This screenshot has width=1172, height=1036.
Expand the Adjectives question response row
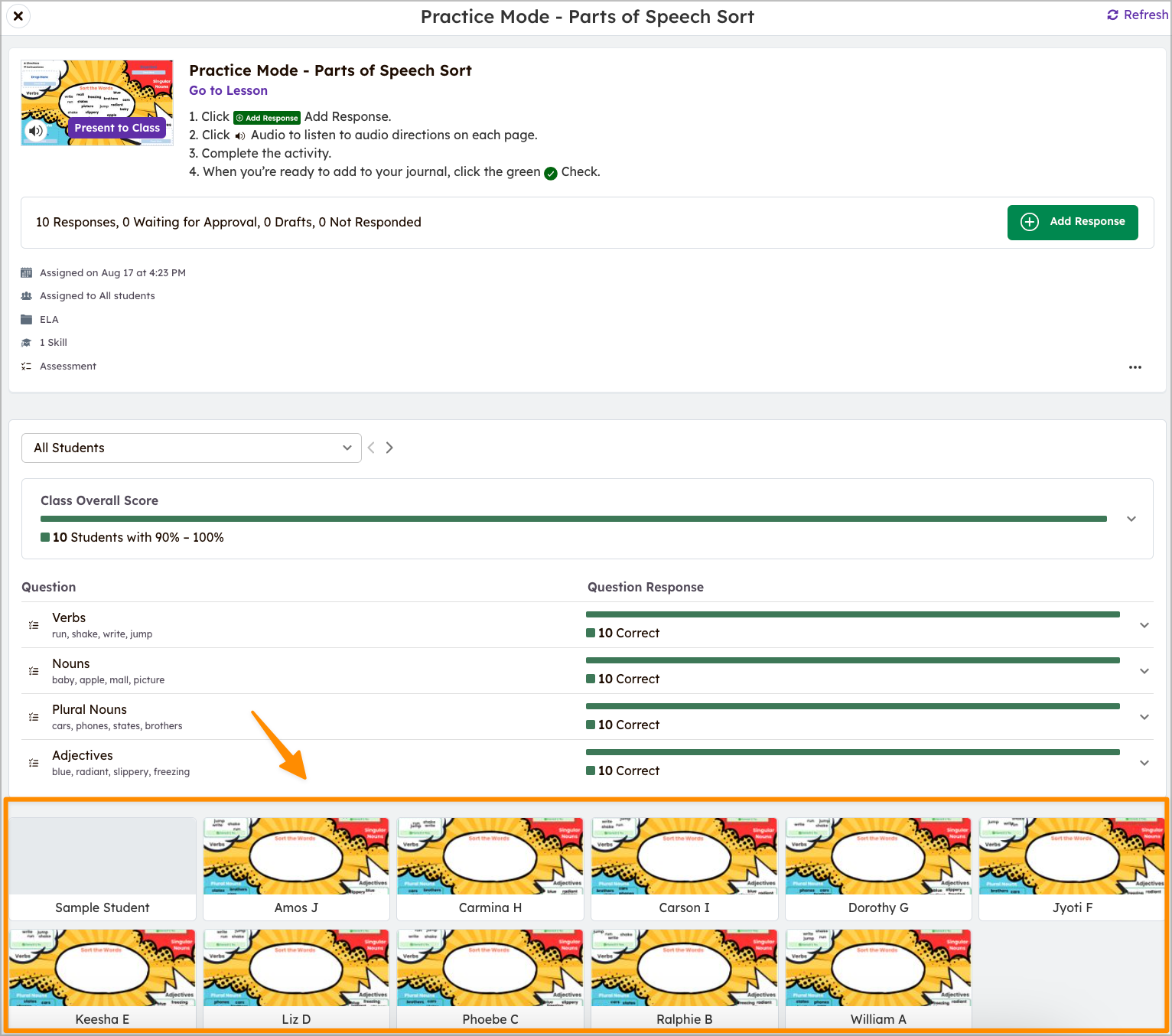(1144, 763)
